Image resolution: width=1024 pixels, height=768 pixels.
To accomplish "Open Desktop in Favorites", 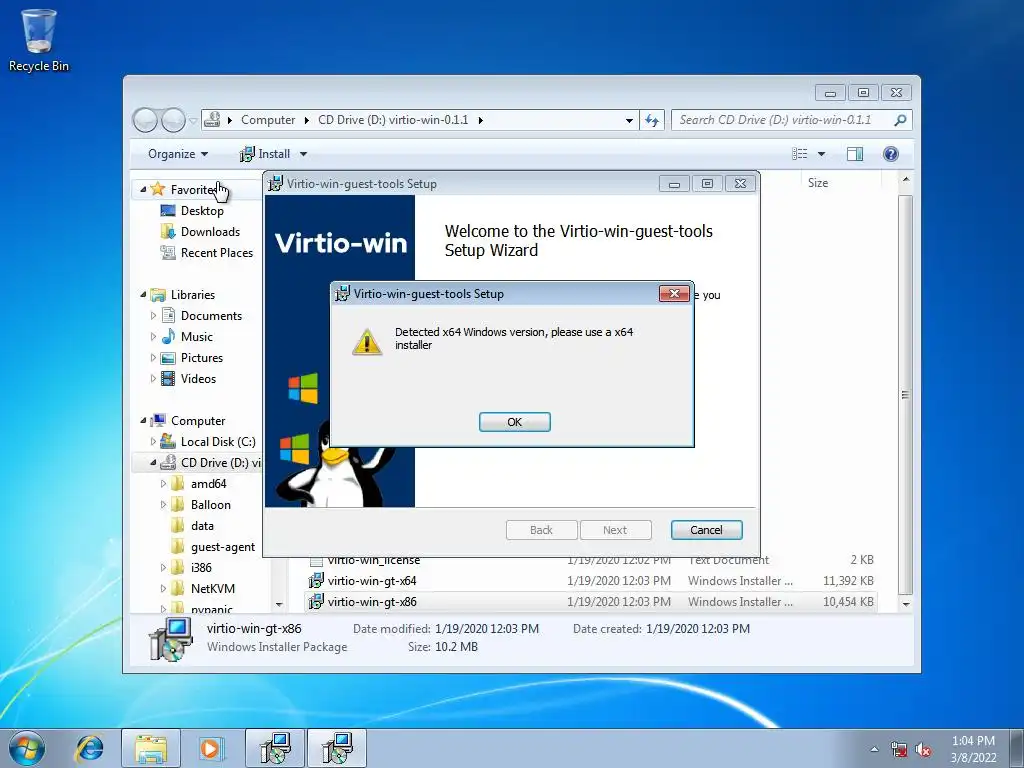I will click(202, 211).
